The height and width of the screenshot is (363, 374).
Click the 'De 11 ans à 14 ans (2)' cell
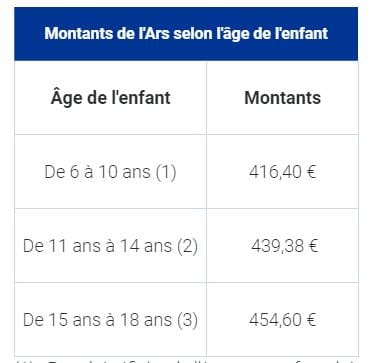(110, 246)
